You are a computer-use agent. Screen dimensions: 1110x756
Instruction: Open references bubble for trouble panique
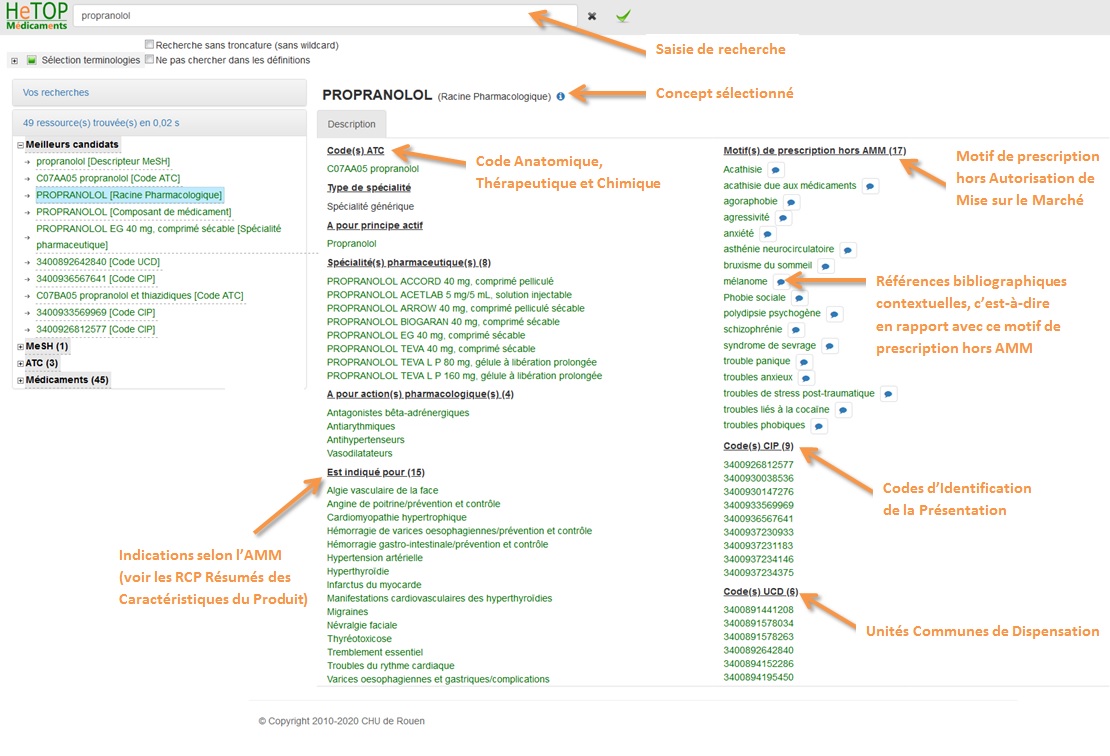804,362
